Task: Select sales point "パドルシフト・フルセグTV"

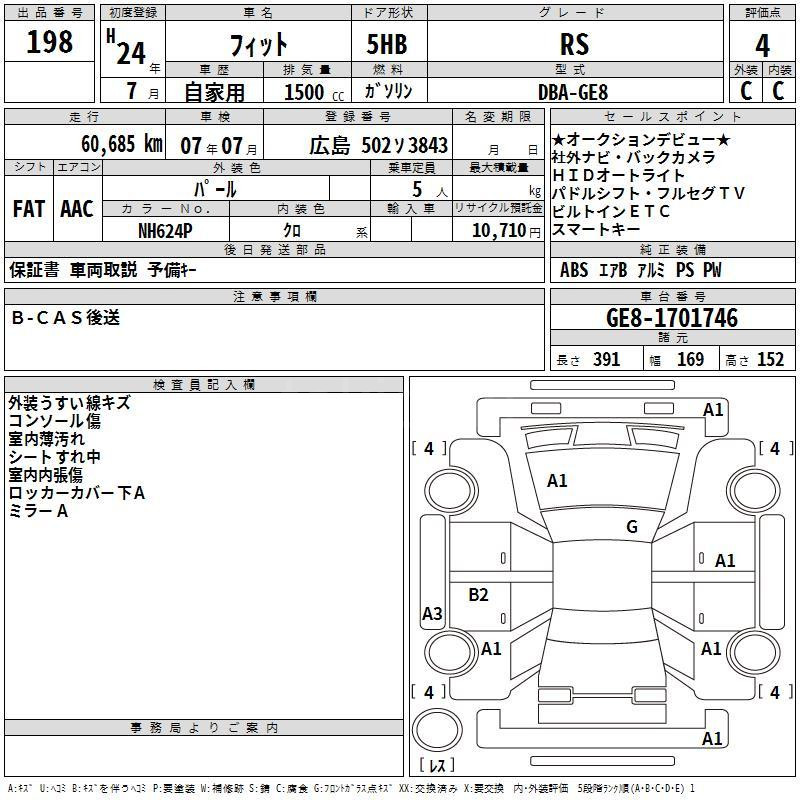Action: click(648, 193)
